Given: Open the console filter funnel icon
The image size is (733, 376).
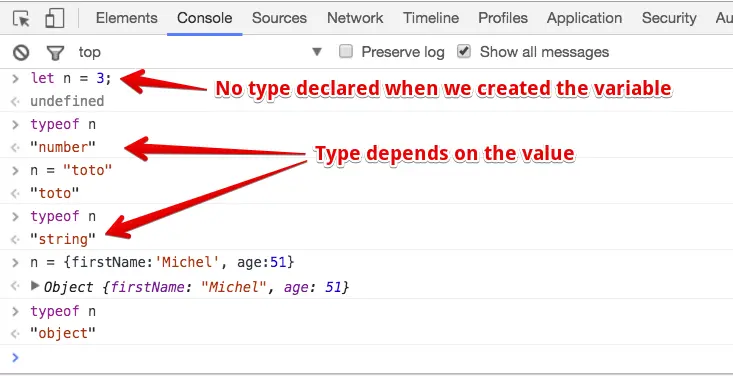Looking at the screenshot, I should click(x=55, y=52).
